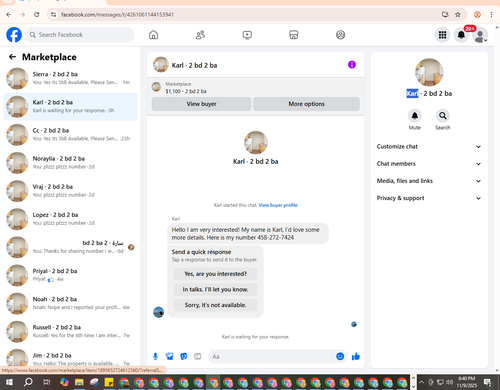Click the back arrow beside Marketplace
Viewport: 500px width, 390px height.
click(x=12, y=57)
